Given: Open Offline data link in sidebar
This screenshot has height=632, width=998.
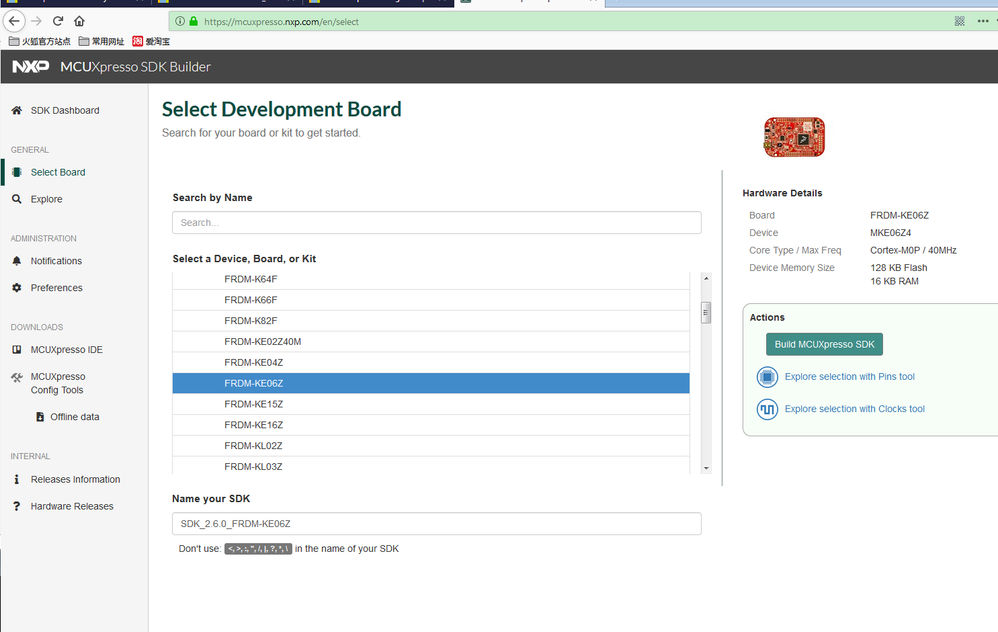Looking at the screenshot, I should point(74,417).
